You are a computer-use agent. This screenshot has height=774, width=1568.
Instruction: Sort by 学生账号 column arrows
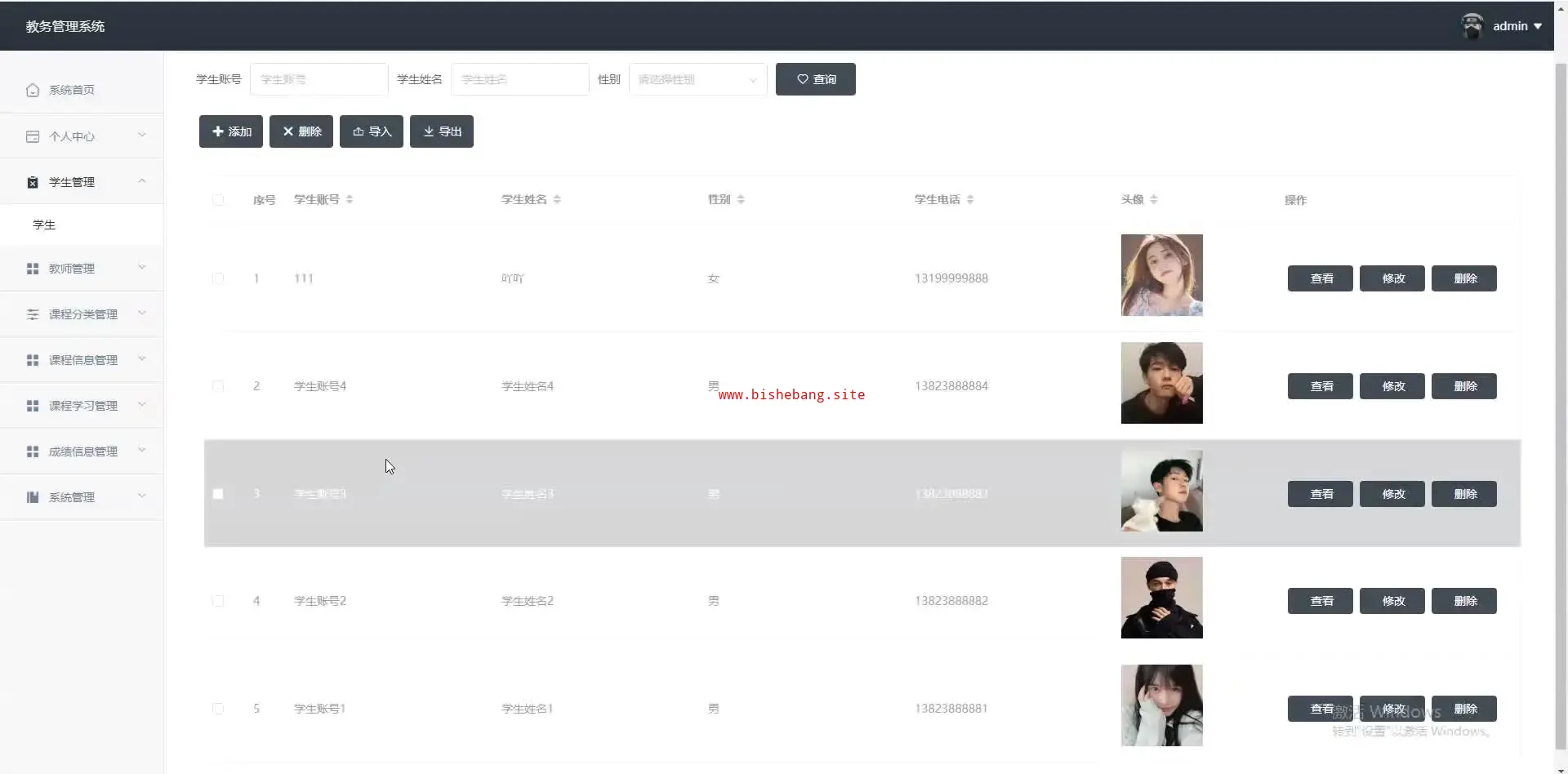(x=350, y=199)
